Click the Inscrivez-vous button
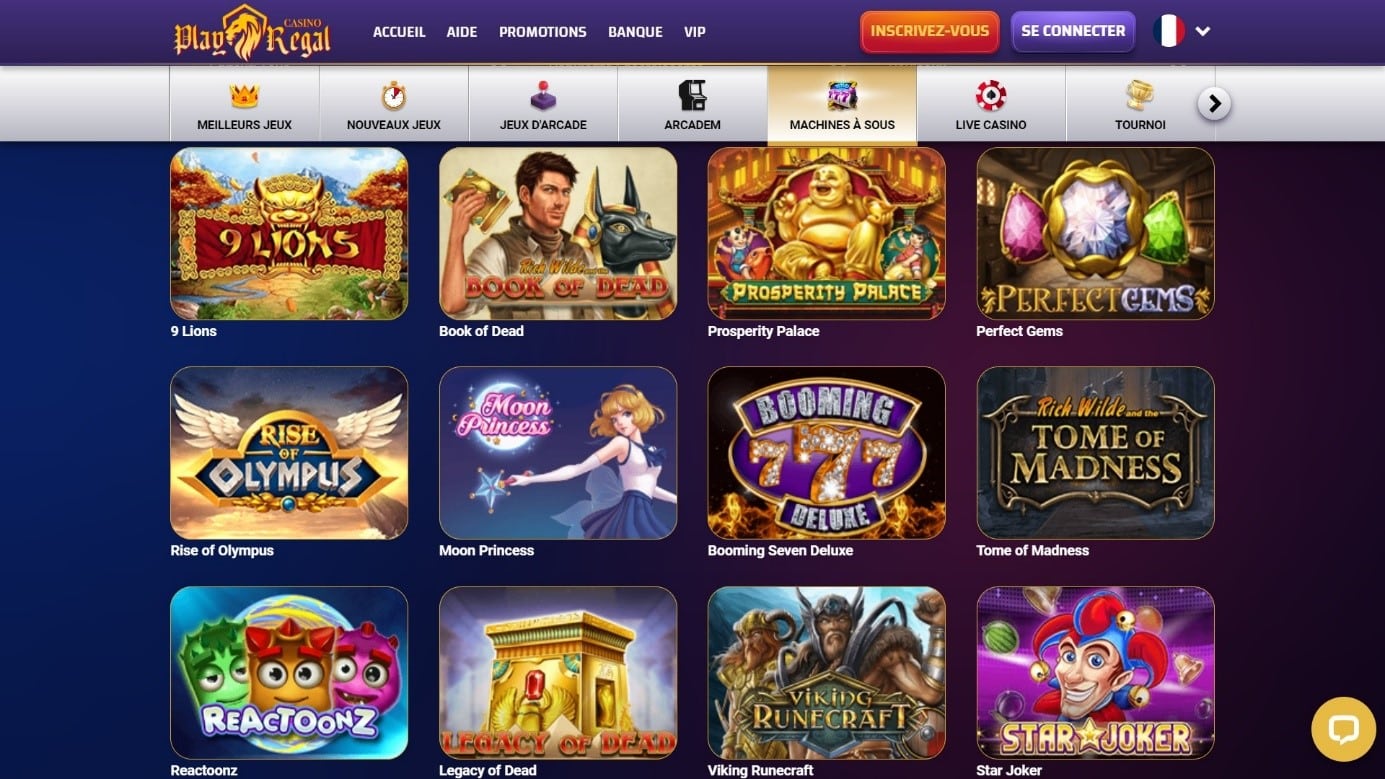1385x779 pixels. [930, 32]
